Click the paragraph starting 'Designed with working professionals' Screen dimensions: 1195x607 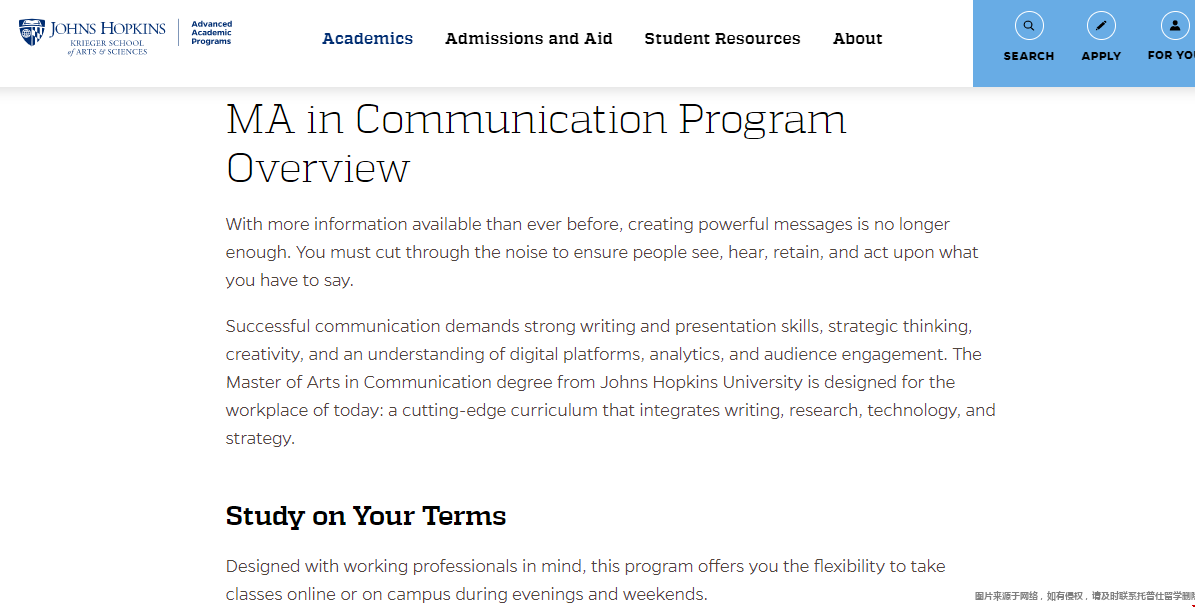[585, 580]
